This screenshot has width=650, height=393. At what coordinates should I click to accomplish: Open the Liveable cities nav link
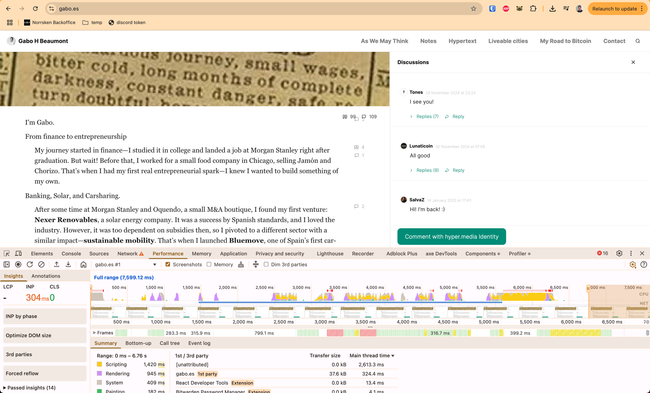pos(508,41)
